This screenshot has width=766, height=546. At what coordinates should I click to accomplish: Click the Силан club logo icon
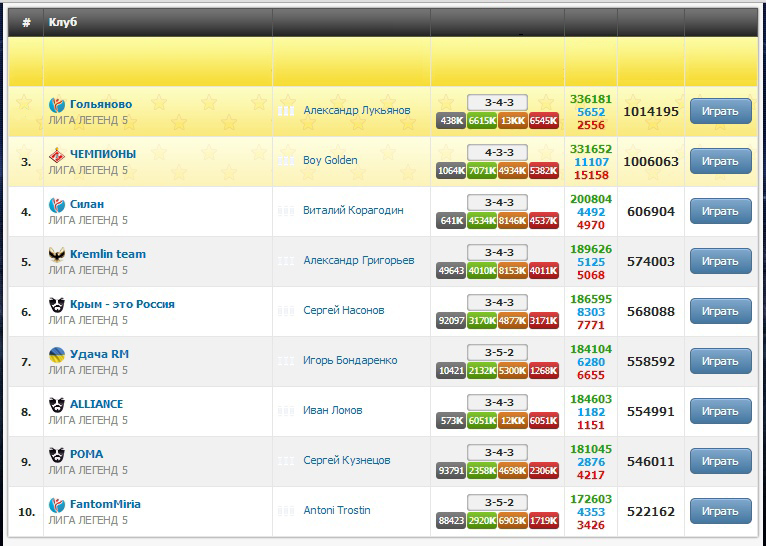57,204
